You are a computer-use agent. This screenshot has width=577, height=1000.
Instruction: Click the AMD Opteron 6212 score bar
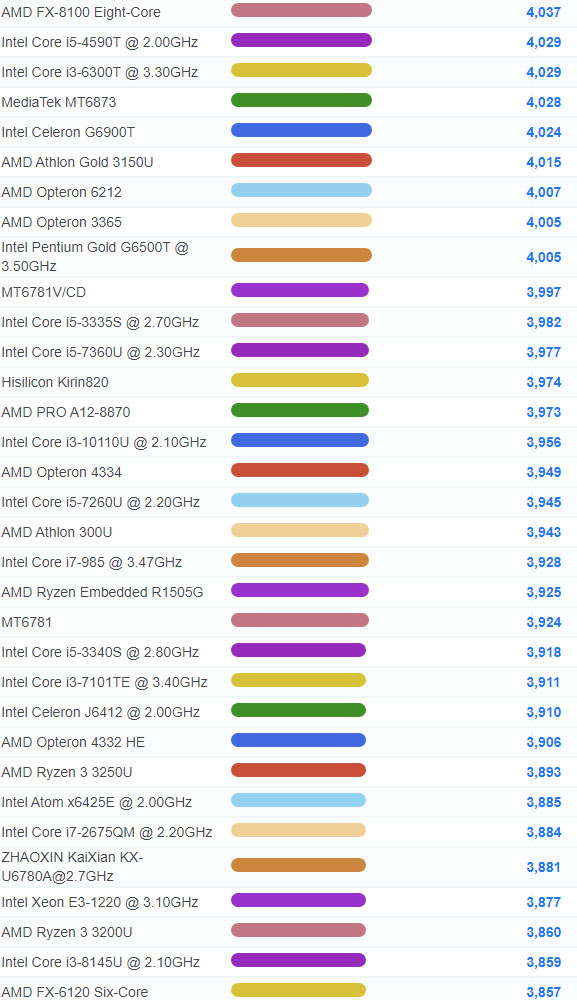tap(301, 190)
